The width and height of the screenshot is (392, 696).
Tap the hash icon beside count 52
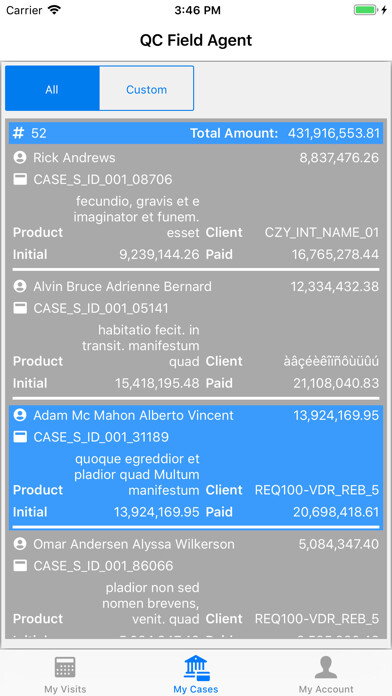18,133
